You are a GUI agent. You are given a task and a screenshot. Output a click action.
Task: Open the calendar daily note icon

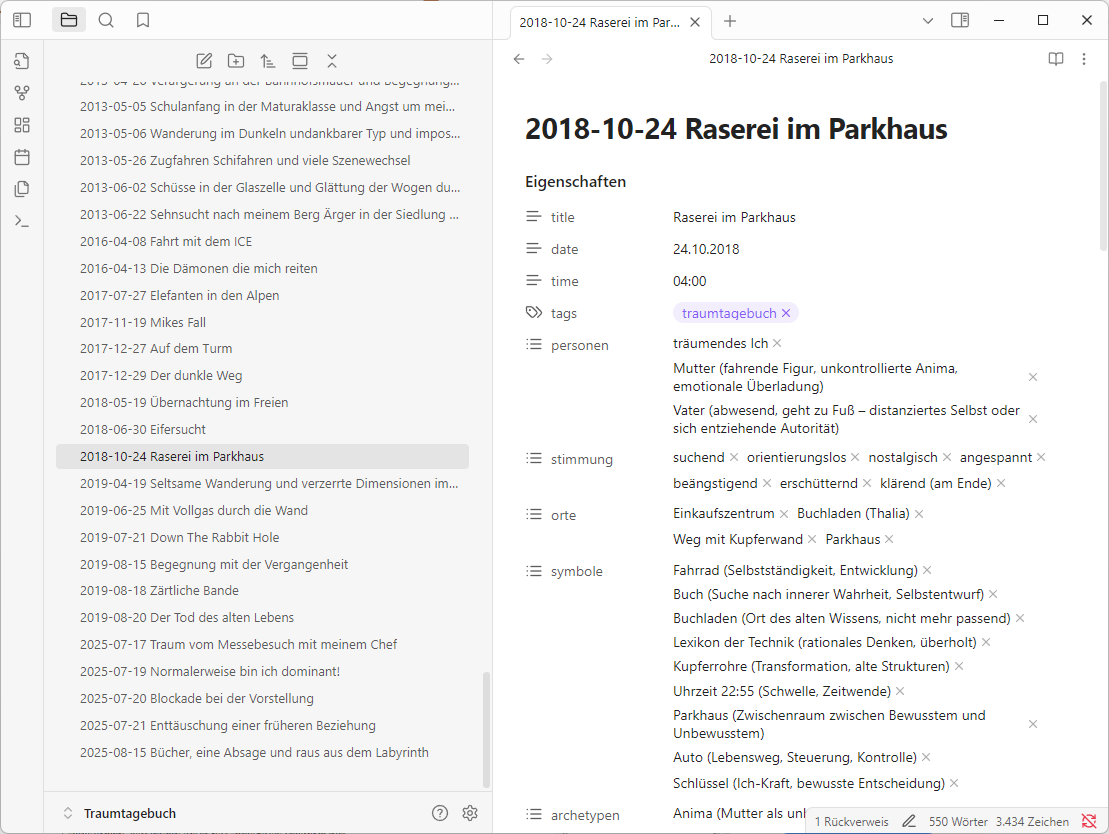[x=22, y=157]
